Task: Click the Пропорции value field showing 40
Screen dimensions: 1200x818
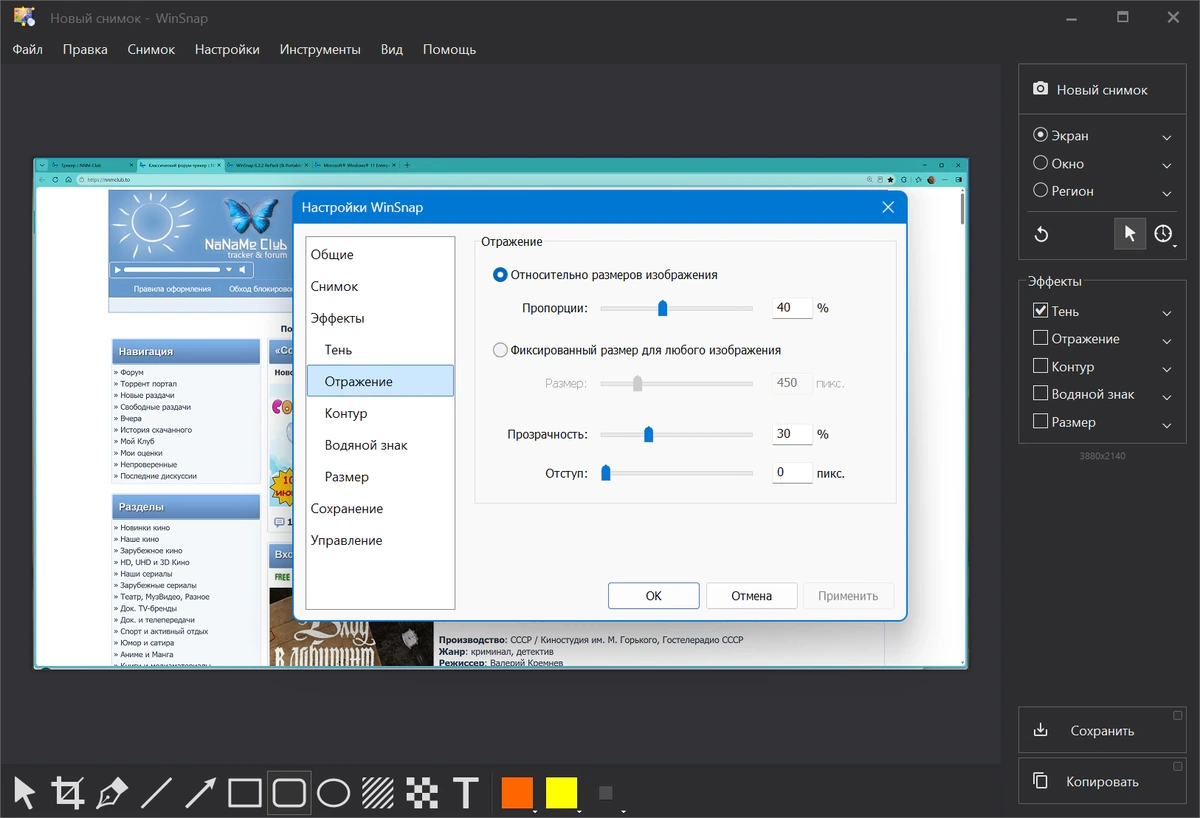Action: [x=792, y=307]
